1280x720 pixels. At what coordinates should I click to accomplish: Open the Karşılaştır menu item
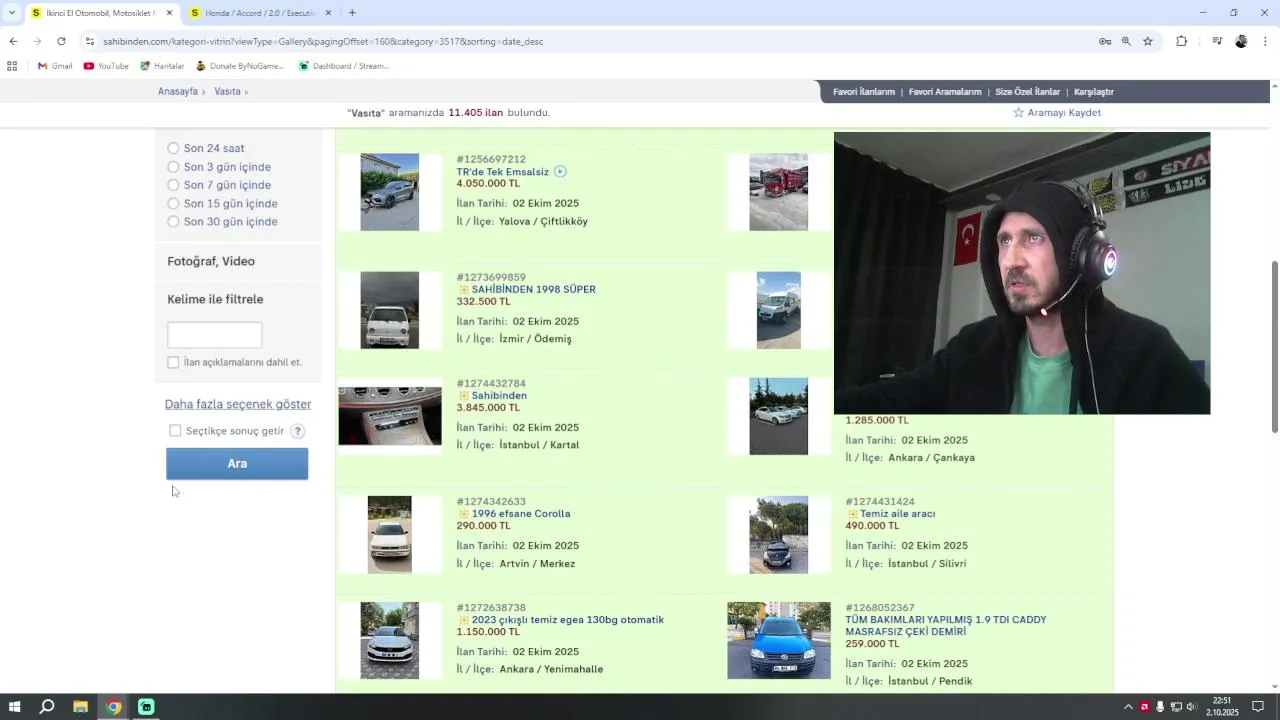[x=1094, y=92]
